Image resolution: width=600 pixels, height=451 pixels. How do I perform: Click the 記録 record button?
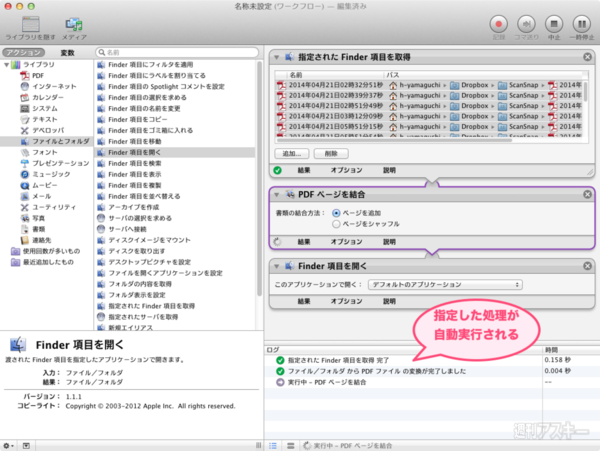click(x=499, y=24)
